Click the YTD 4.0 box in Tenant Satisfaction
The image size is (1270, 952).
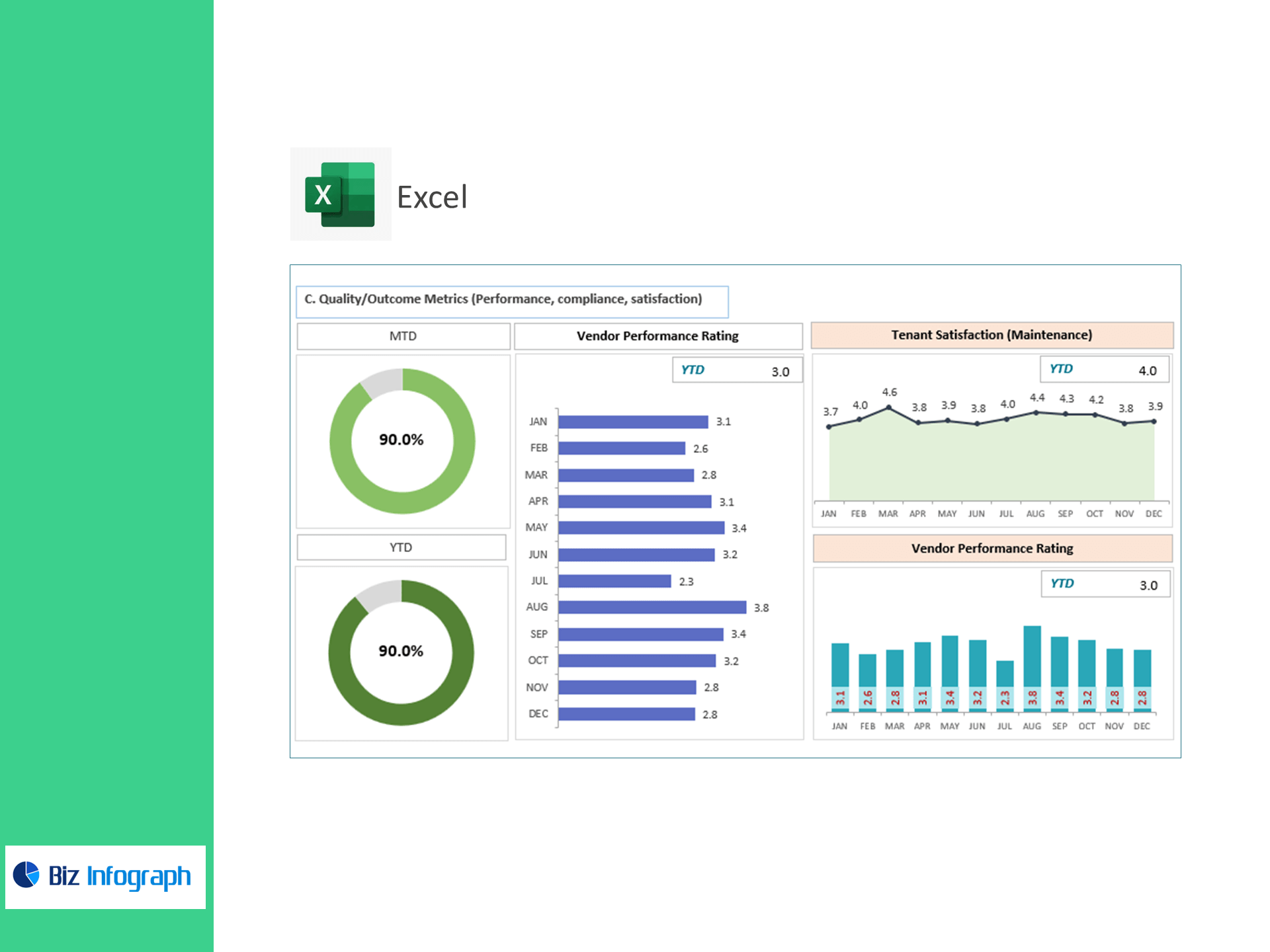click(1103, 370)
